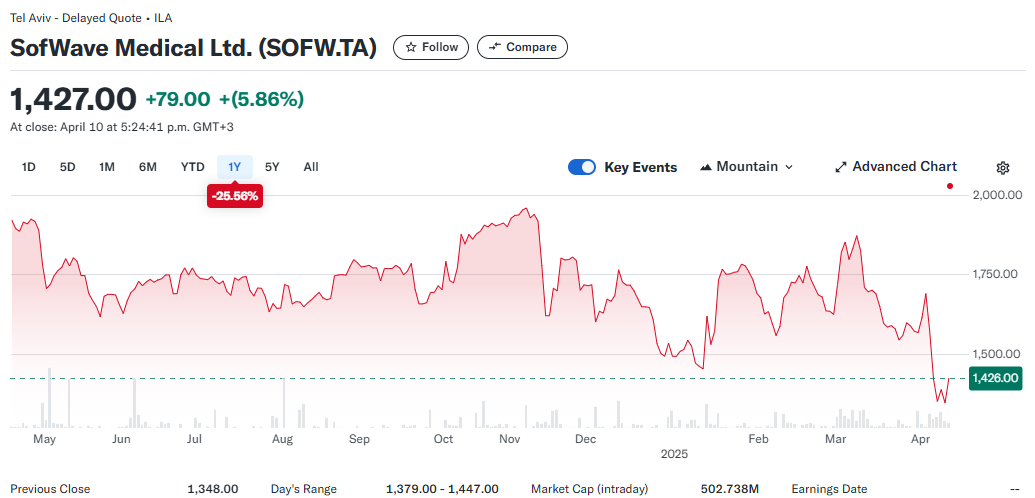The height and width of the screenshot is (498, 1035).
Task: Click the Earnings Date label
Action: 829,489
